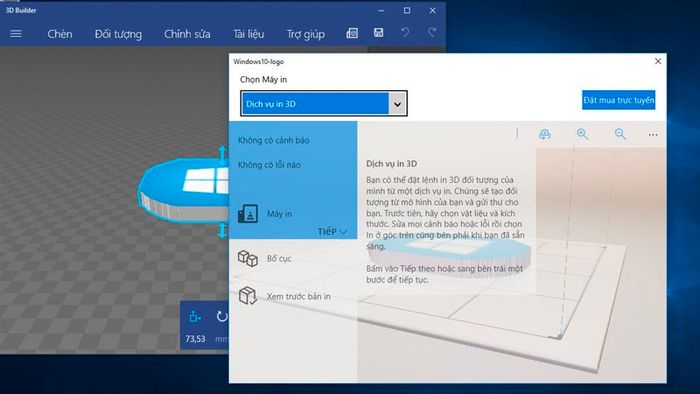Click the Xem trước bản in box icon
This screenshot has width=700, height=394.
click(248, 295)
